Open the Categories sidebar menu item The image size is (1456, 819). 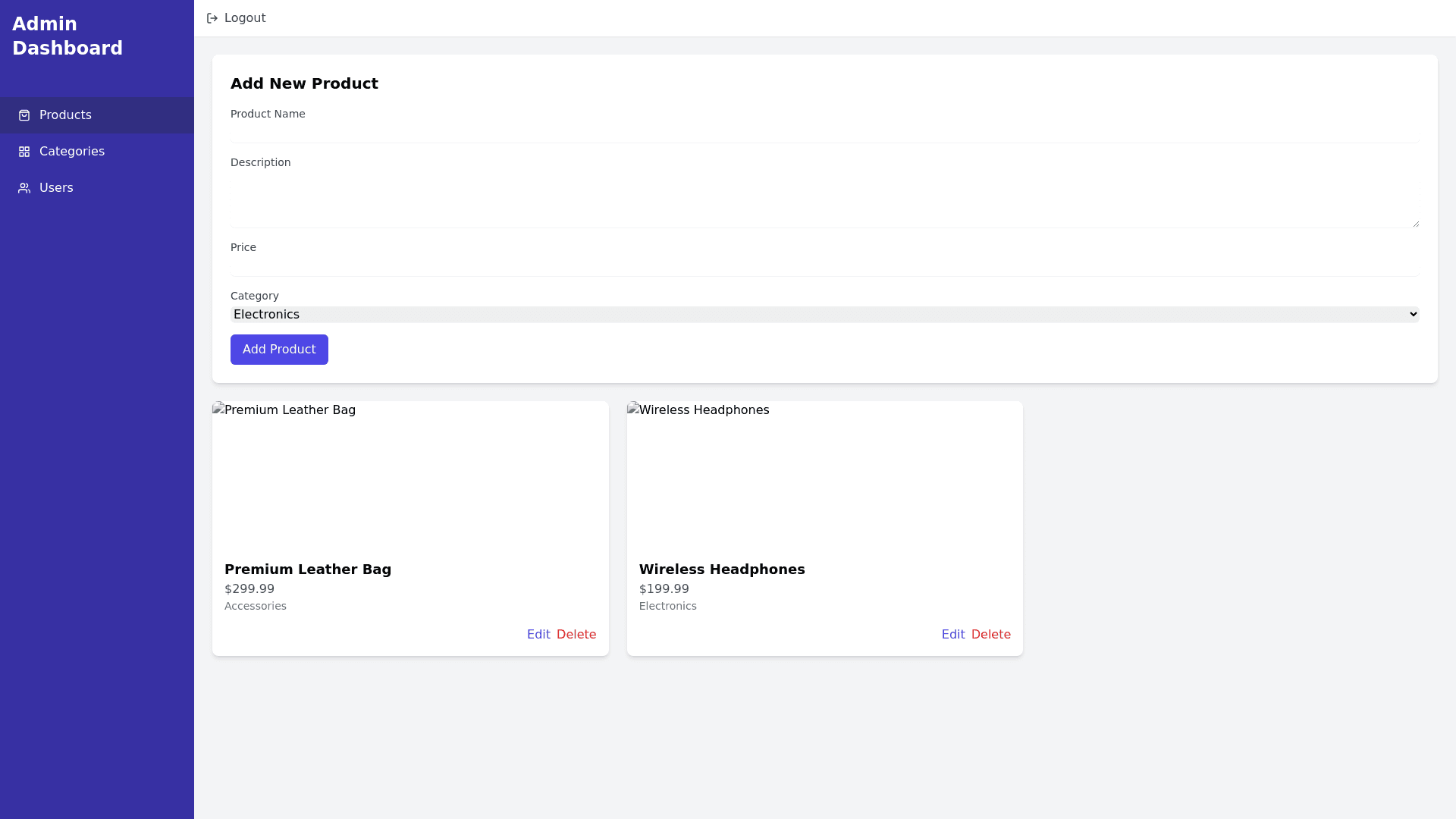coord(71,152)
